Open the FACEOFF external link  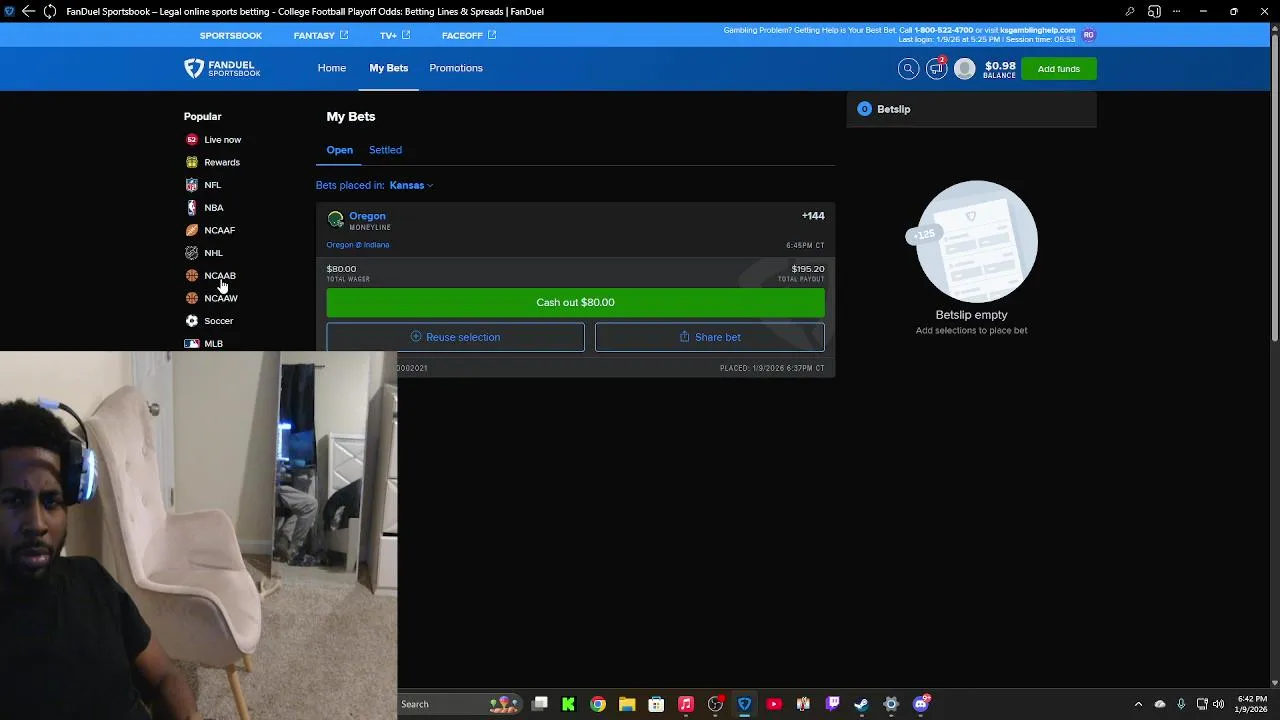tap(469, 35)
